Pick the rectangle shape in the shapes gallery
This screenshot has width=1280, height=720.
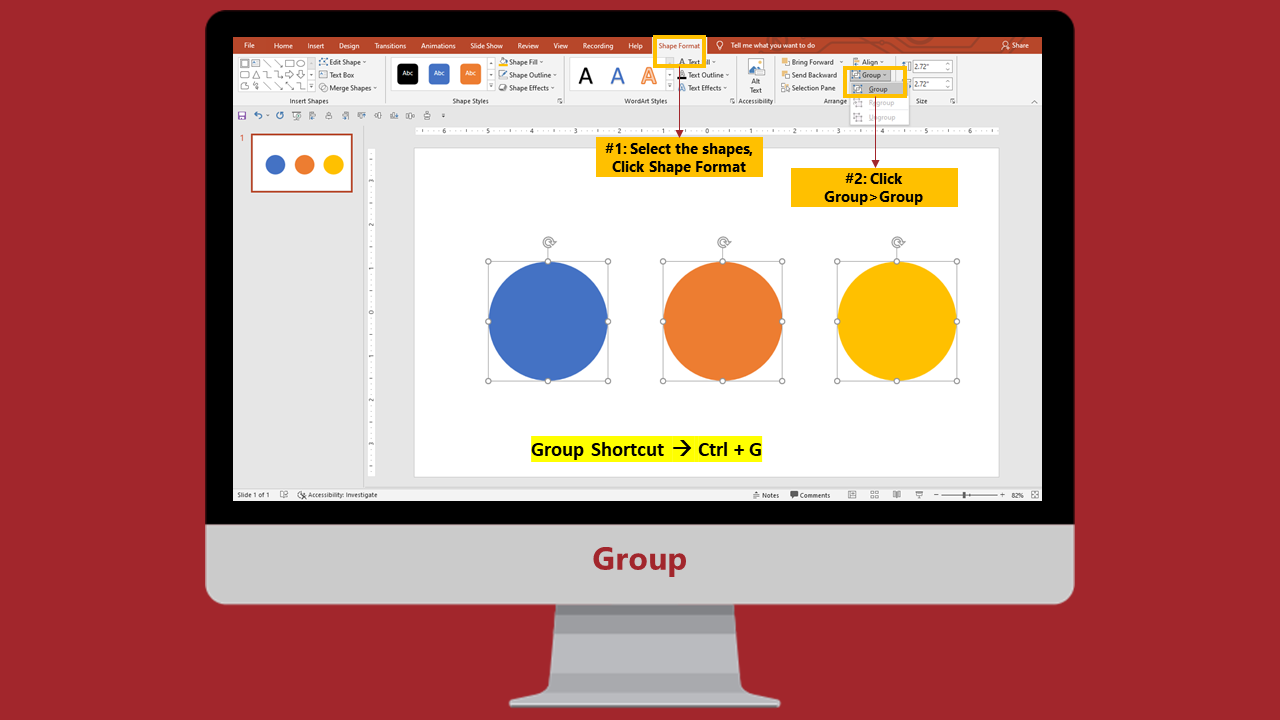point(289,63)
